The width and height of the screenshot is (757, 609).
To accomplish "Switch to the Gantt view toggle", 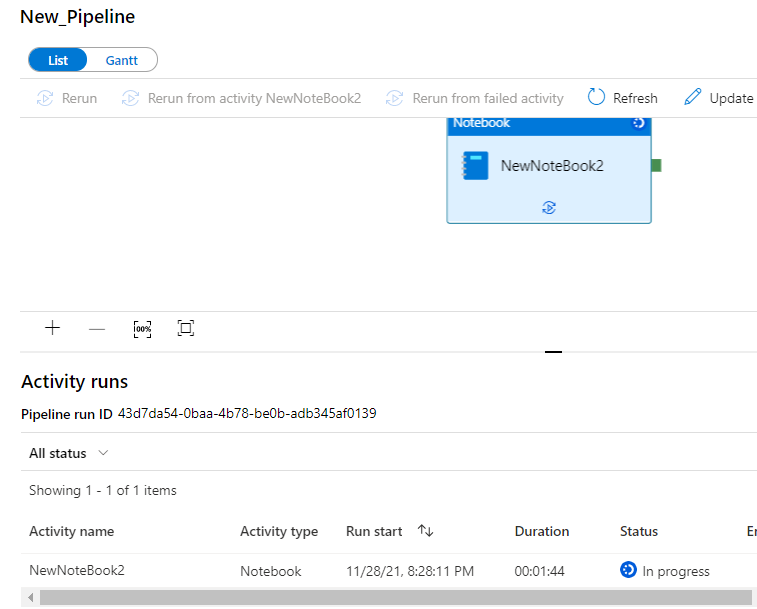I will (122, 60).
